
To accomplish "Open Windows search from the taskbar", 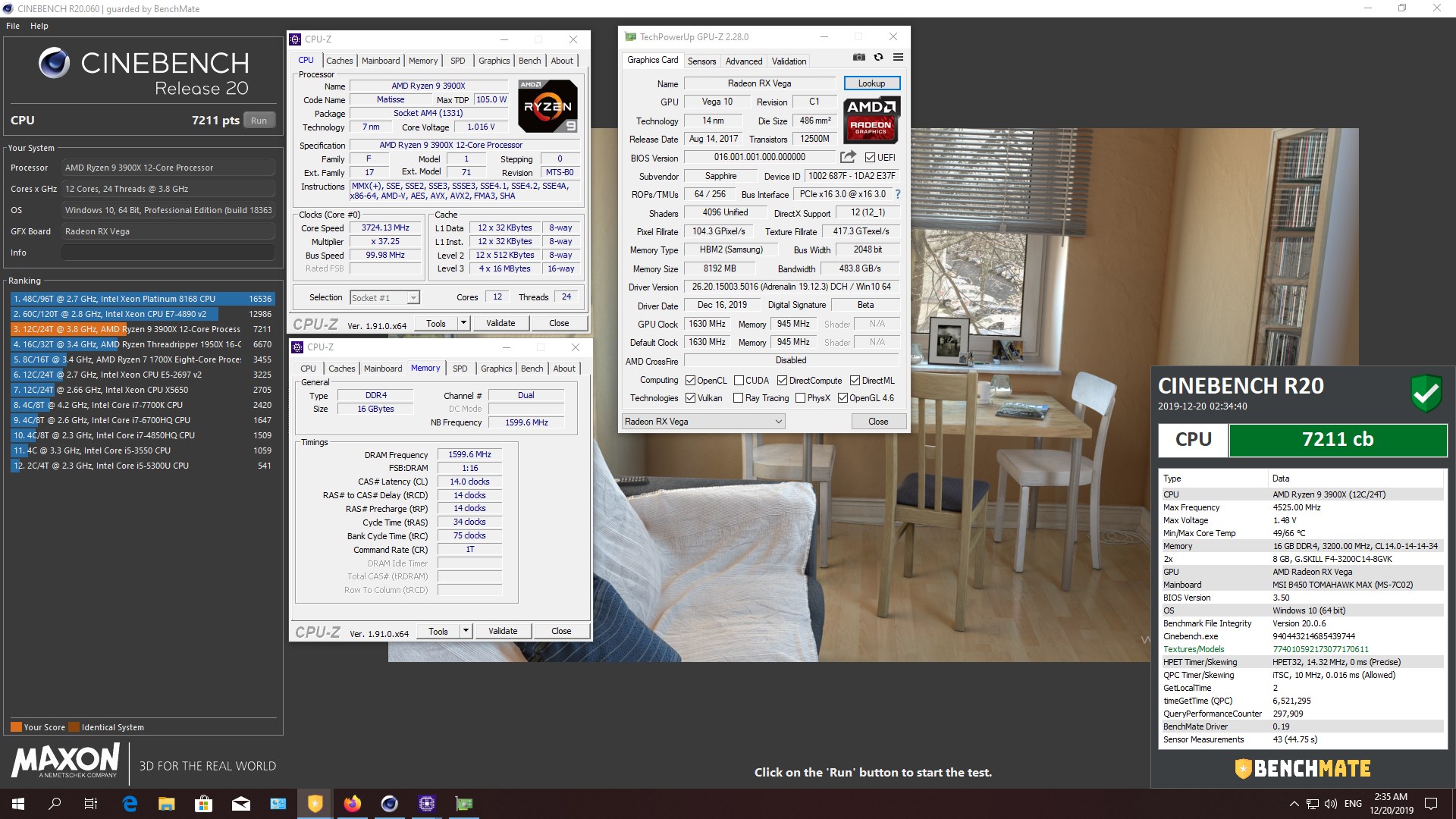I will [x=55, y=804].
